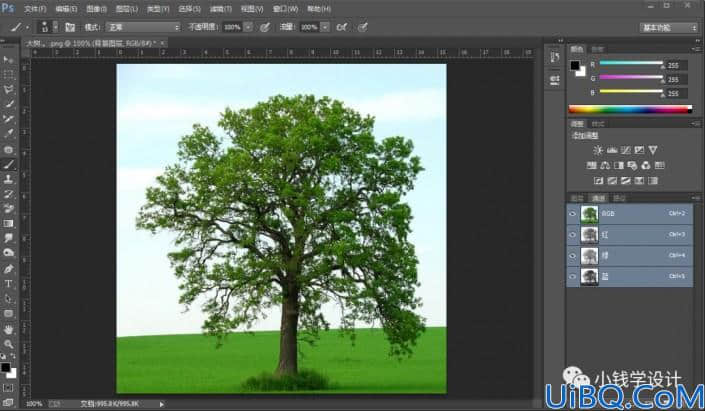Add a Black & White adjustment
Image resolution: width=705 pixels, height=411 pixels.
[x=619, y=165]
